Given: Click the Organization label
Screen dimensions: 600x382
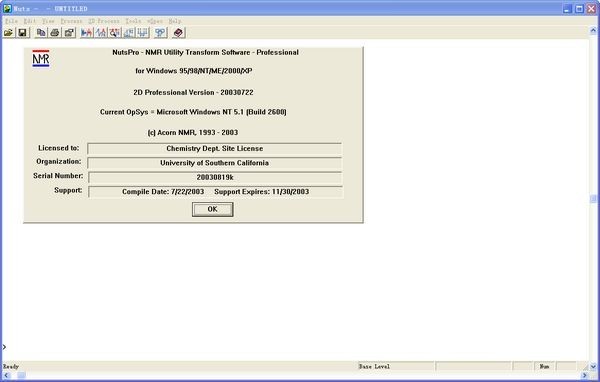Looking at the screenshot, I should coord(59,162).
